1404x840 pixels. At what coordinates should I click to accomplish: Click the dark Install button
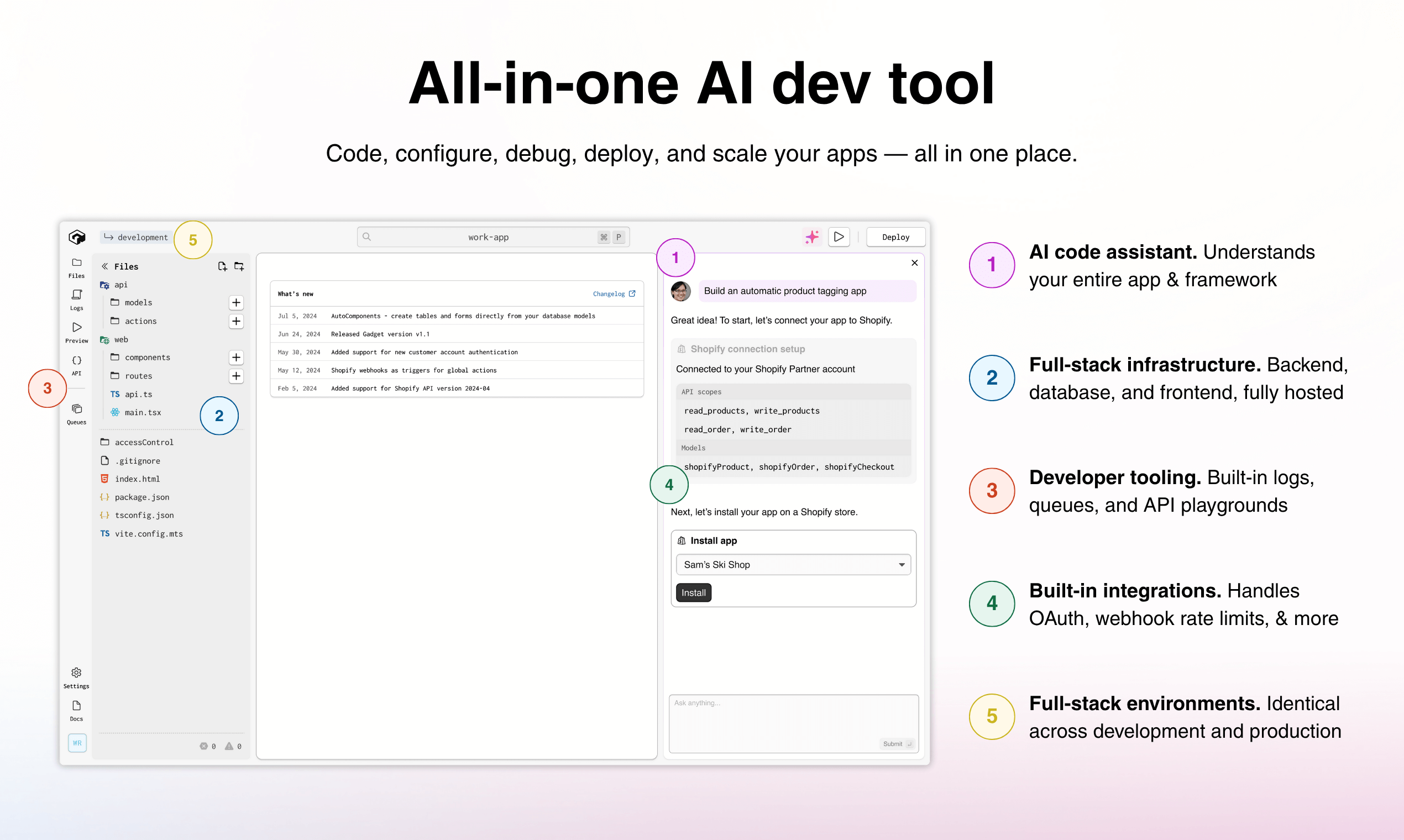coord(693,592)
